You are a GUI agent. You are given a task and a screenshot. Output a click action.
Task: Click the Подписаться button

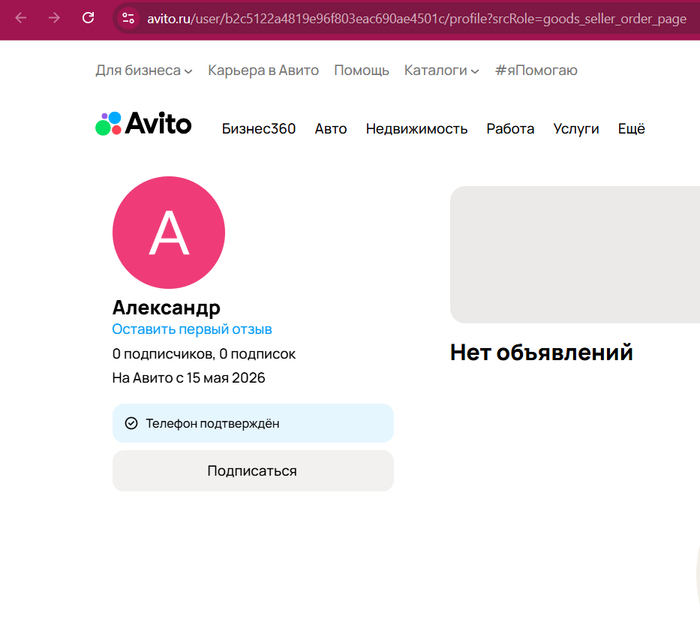coord(253,471)
